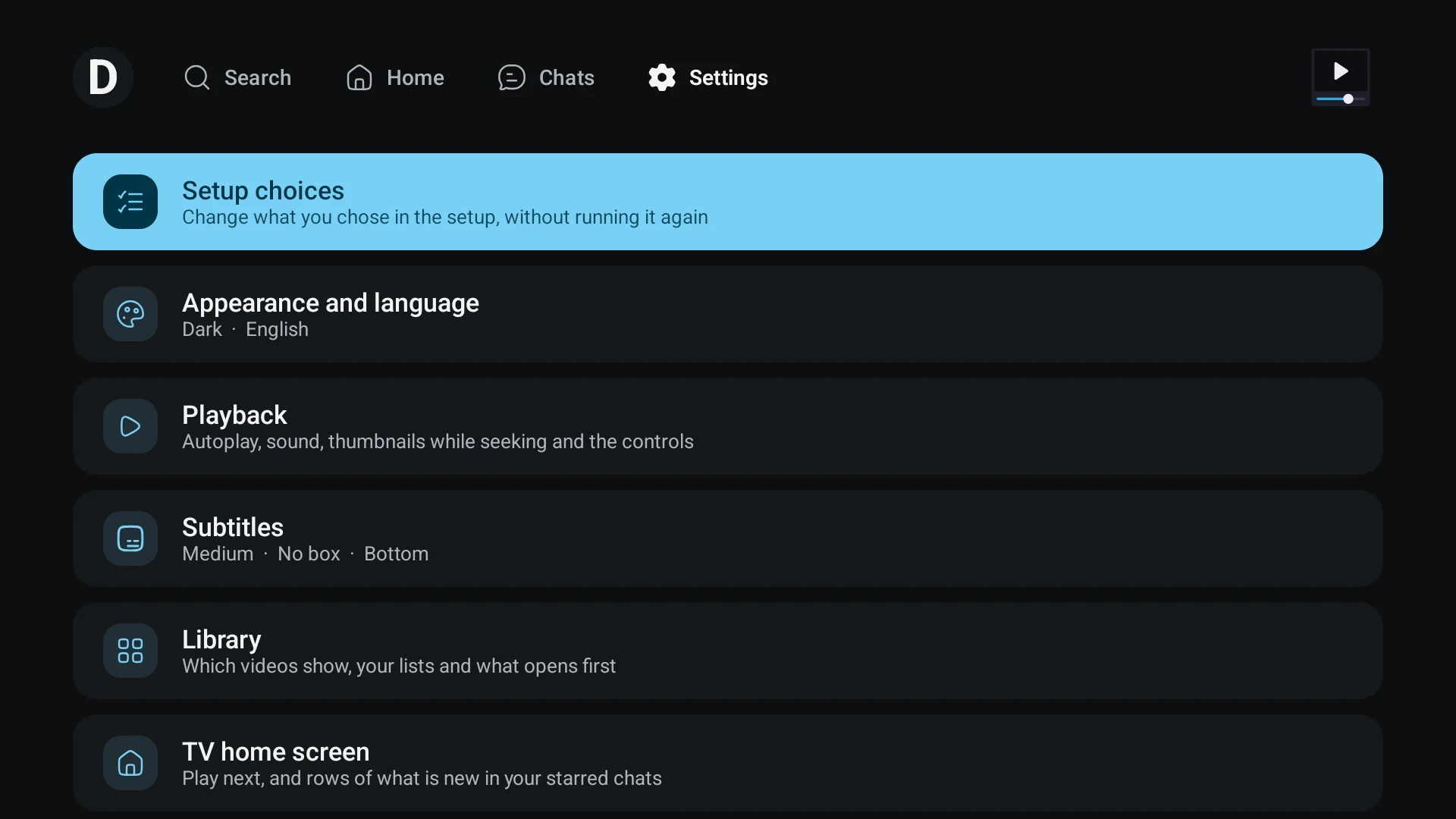1456x819 pixels.
Task: Click the Settings gear icon
Action: point(662,77)
